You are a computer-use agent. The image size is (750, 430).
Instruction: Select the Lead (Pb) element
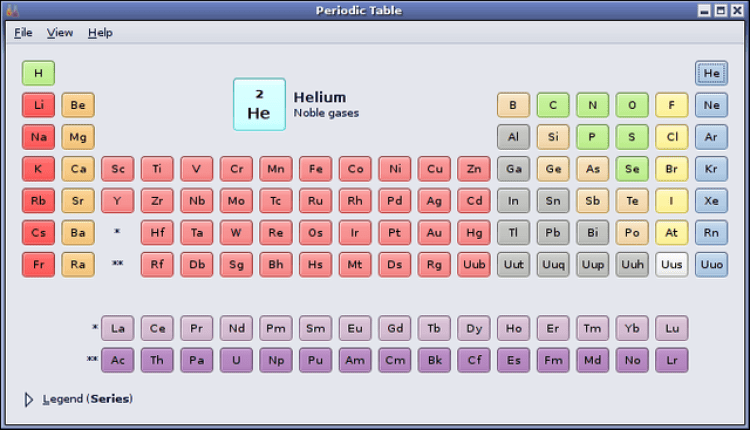point(553,233)
